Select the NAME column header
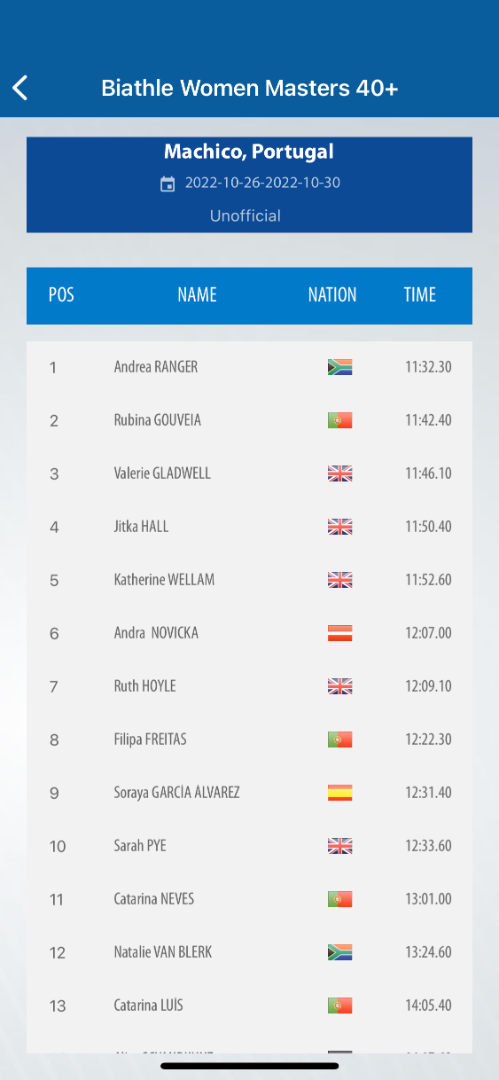 point(197,295)
